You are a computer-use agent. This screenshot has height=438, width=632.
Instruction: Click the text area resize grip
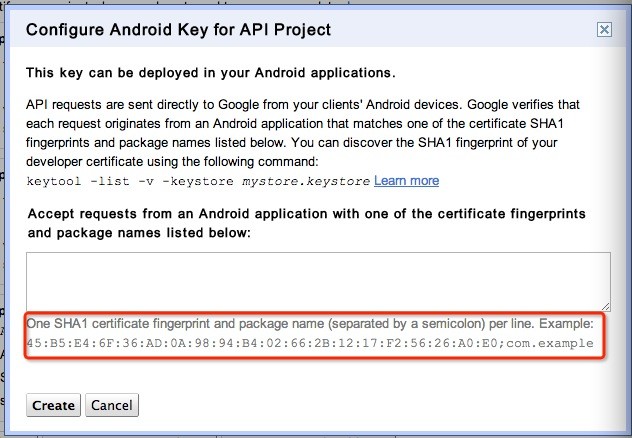point(606,306)
